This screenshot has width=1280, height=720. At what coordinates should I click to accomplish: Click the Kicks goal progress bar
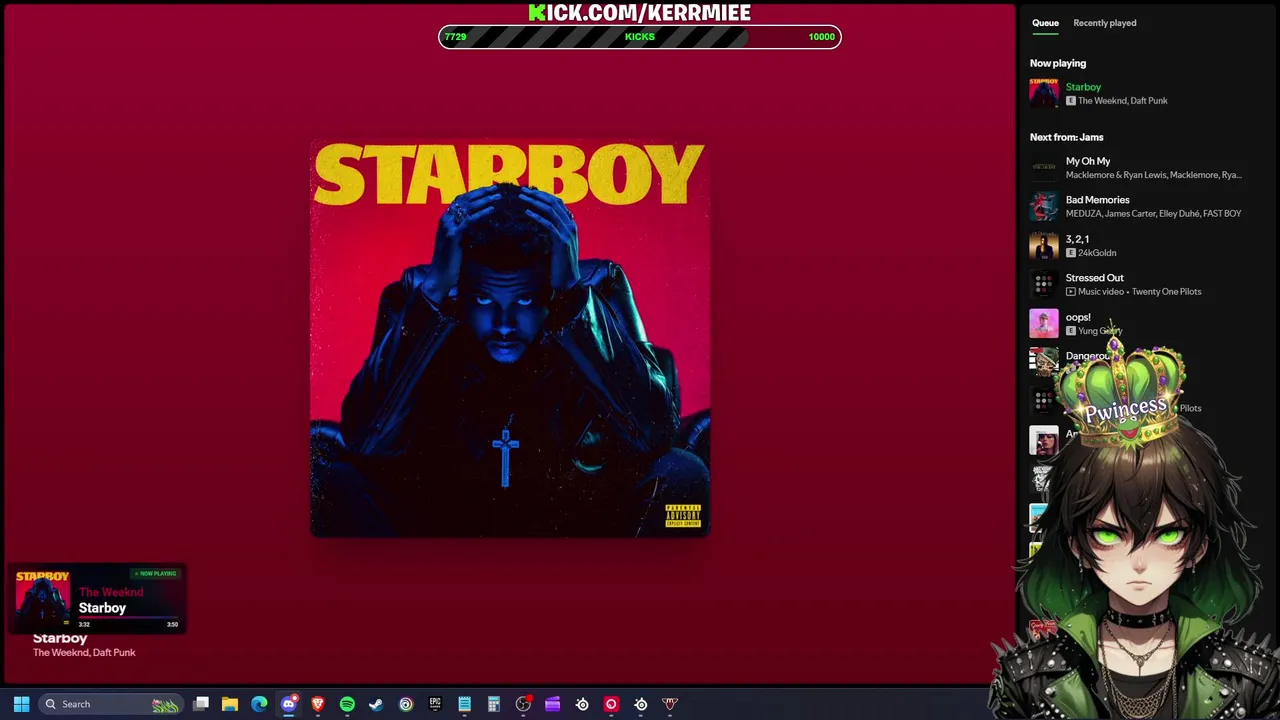click(640, 37)
